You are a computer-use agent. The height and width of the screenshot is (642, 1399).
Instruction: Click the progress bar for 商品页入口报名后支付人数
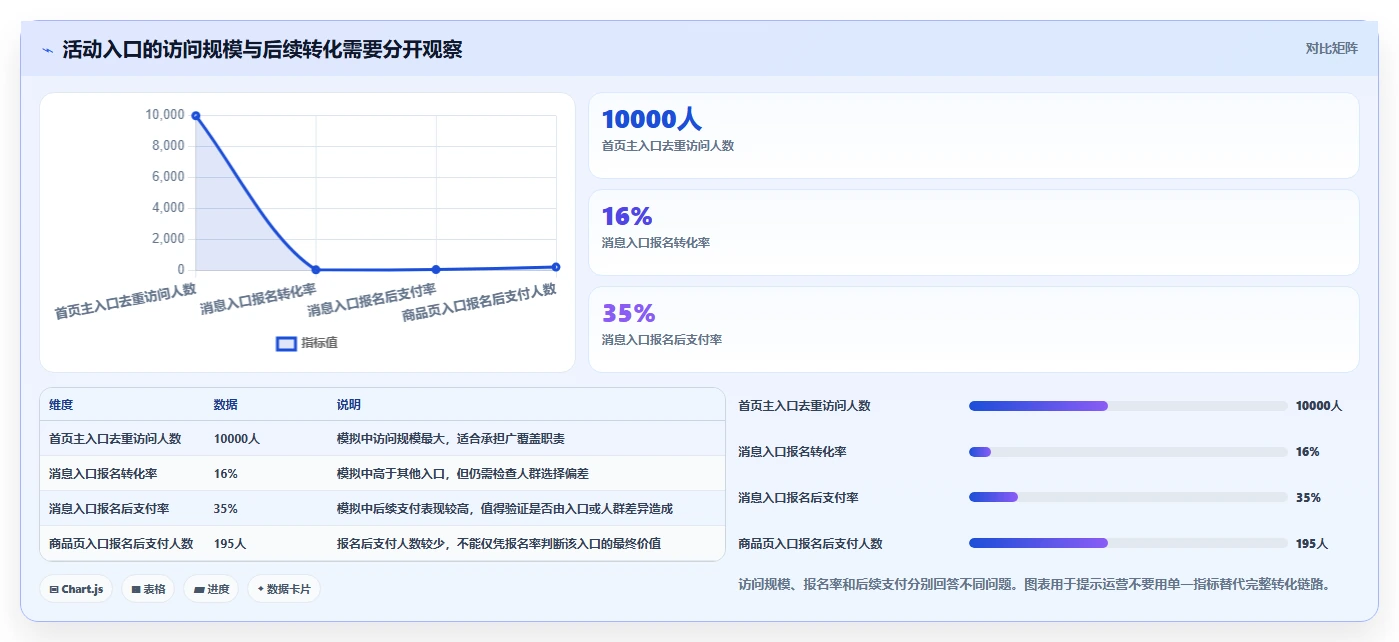(1128, 543)
